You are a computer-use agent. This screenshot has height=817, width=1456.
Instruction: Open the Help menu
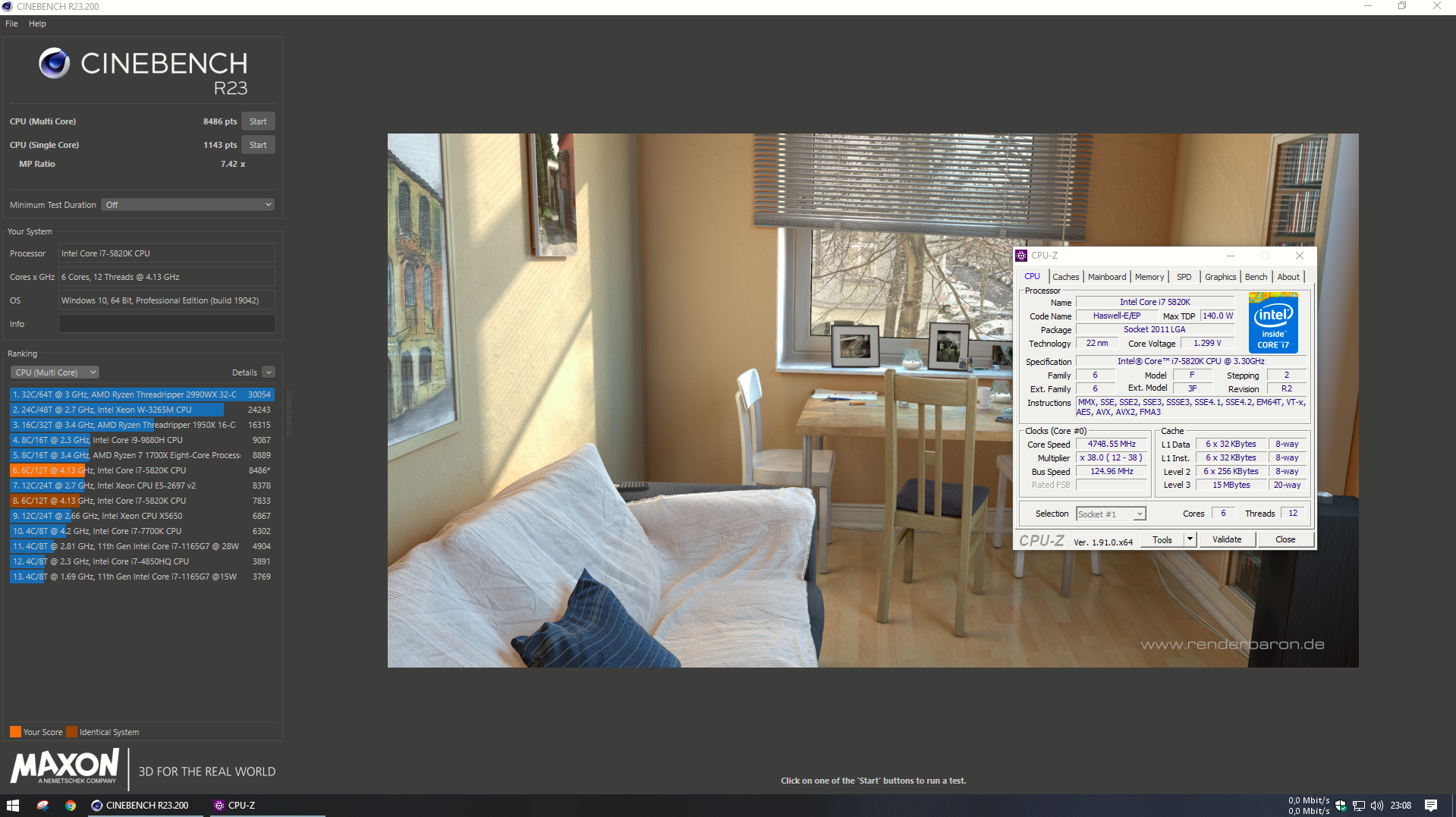pyautogui.click(x=37, y=24)
